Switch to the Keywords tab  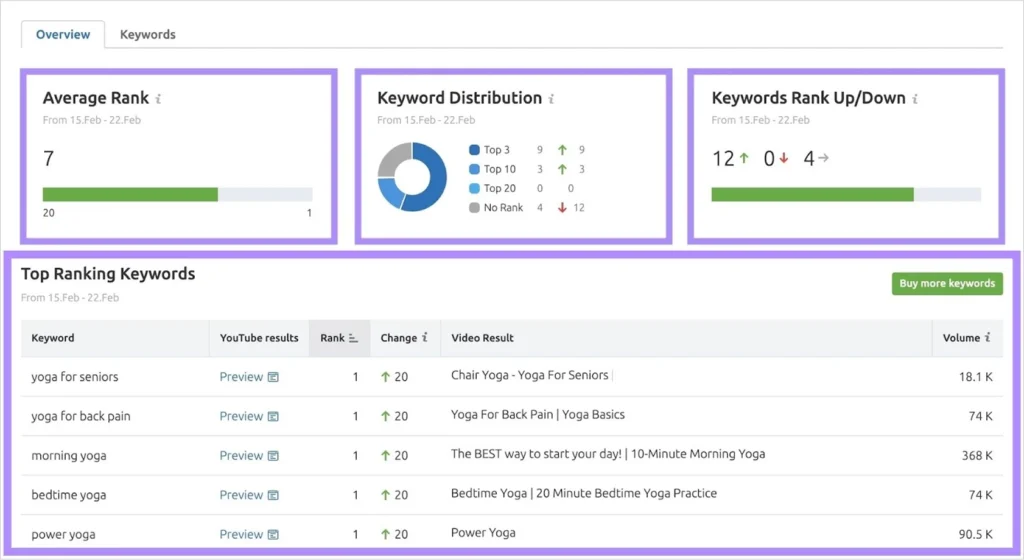(148, 34)
